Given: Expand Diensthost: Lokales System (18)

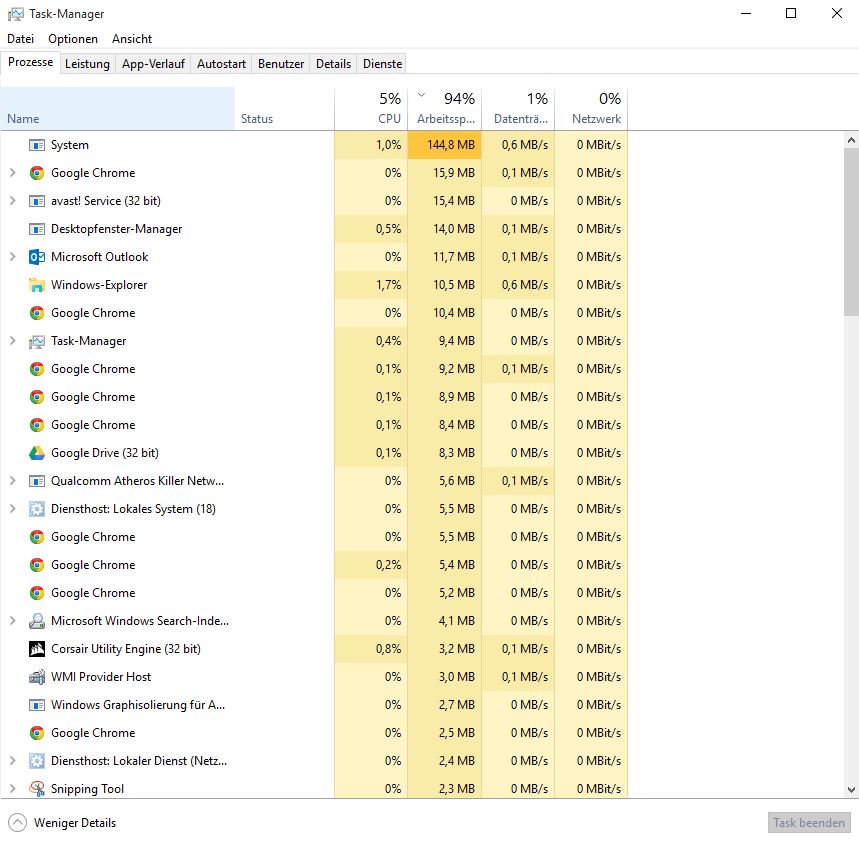Looking at the screenshot, I should 13,509.
